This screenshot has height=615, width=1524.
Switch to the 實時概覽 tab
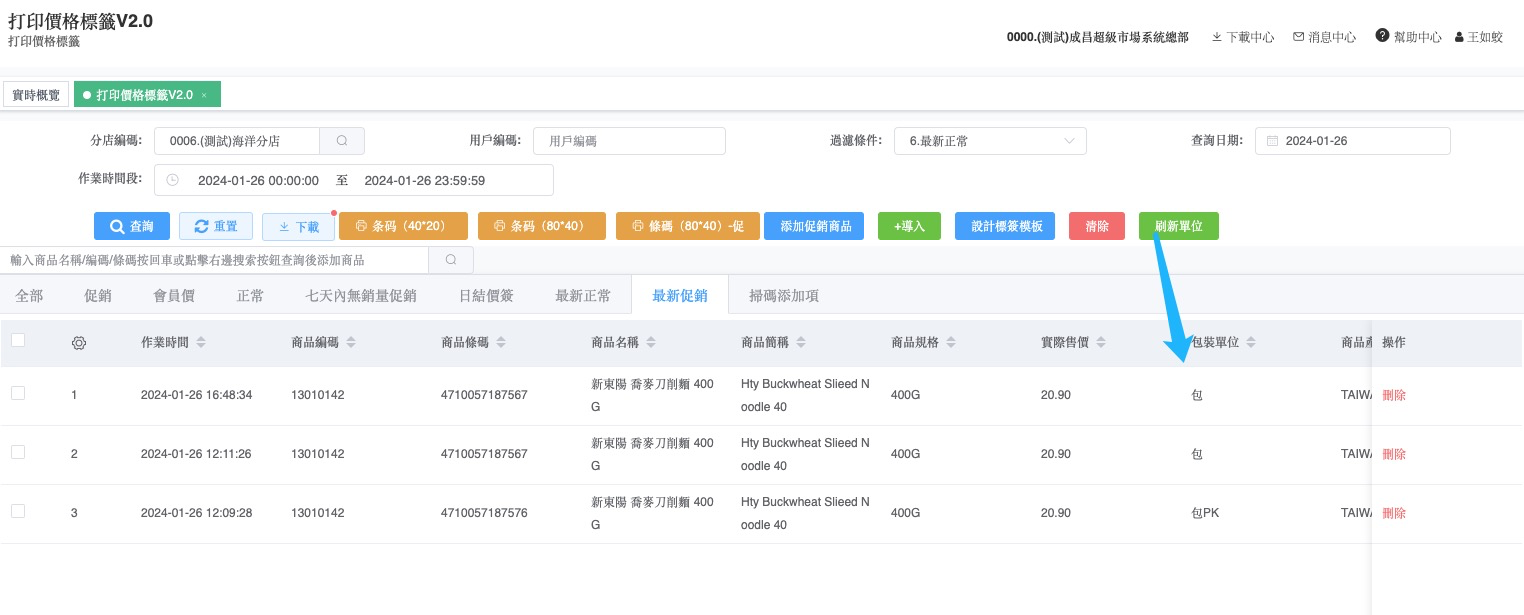point(36,95)
